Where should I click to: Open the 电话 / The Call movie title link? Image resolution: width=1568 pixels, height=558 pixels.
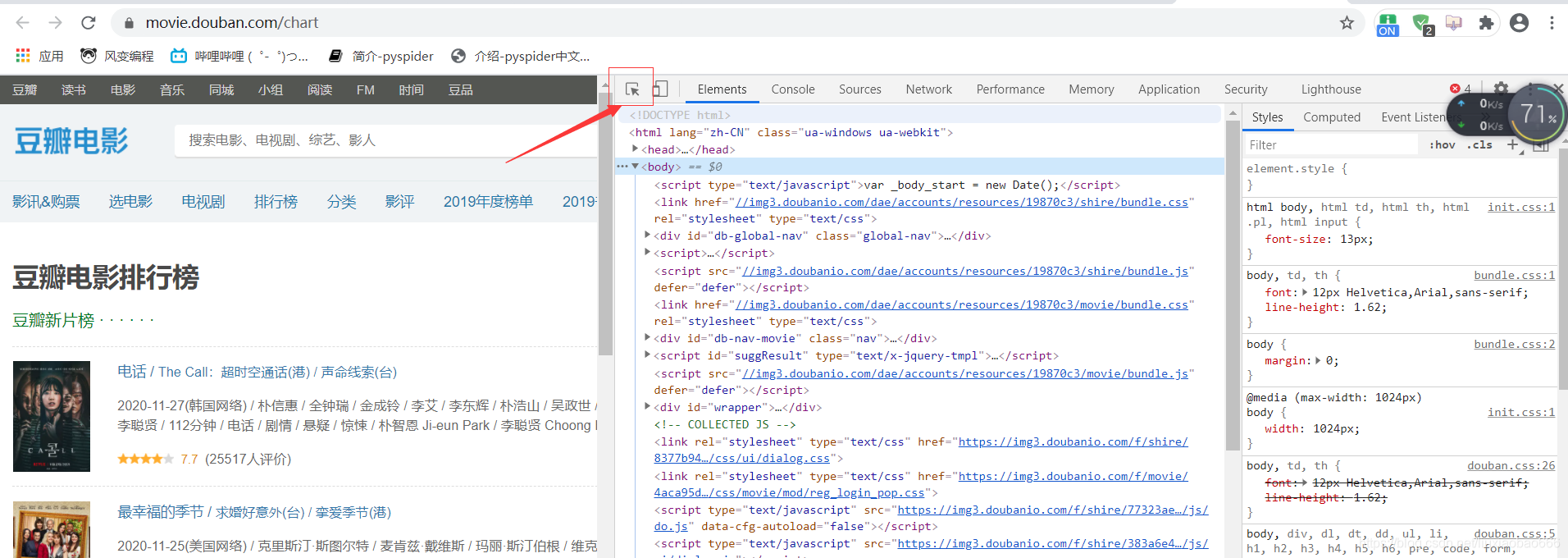(257, 372)
